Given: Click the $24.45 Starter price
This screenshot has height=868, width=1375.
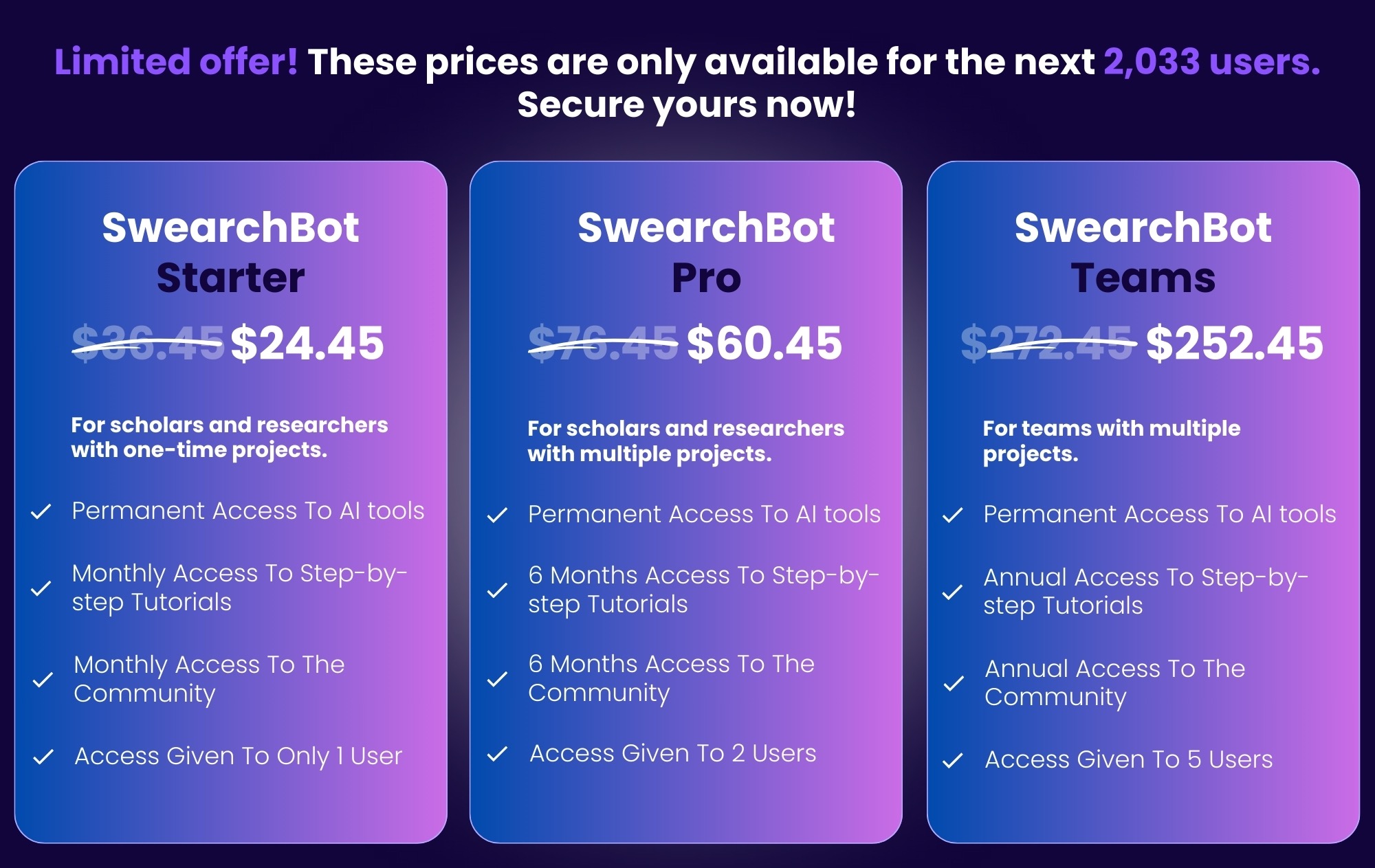Looking at the screenshot, I should point(307,343).
